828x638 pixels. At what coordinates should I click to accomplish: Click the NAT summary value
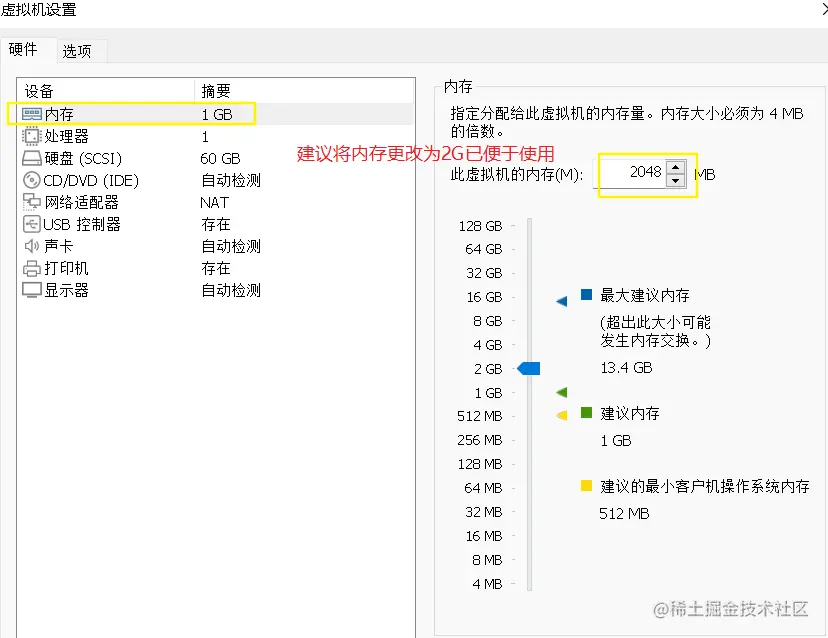[x=214, y=202]
